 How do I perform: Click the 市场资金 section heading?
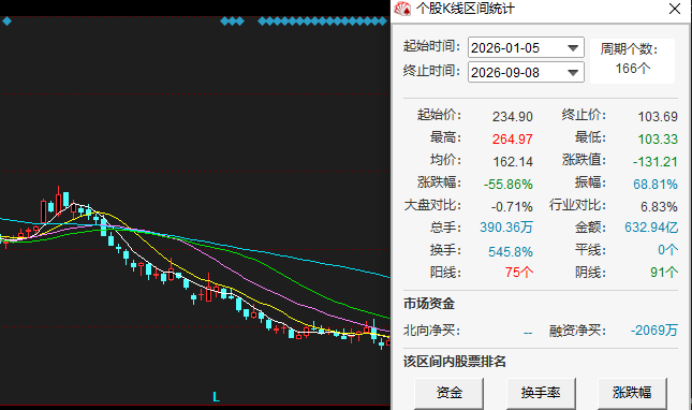[x=429, y=304]
